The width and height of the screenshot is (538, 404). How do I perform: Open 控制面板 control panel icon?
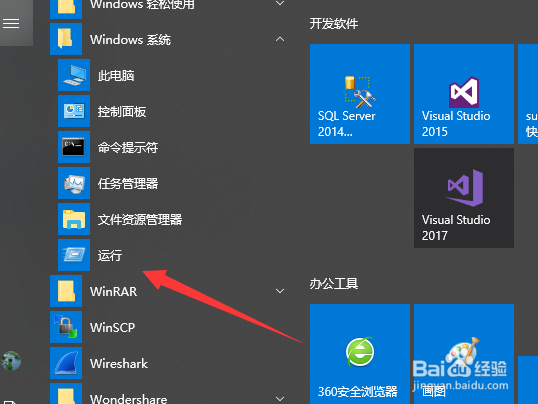pos(74,111)
